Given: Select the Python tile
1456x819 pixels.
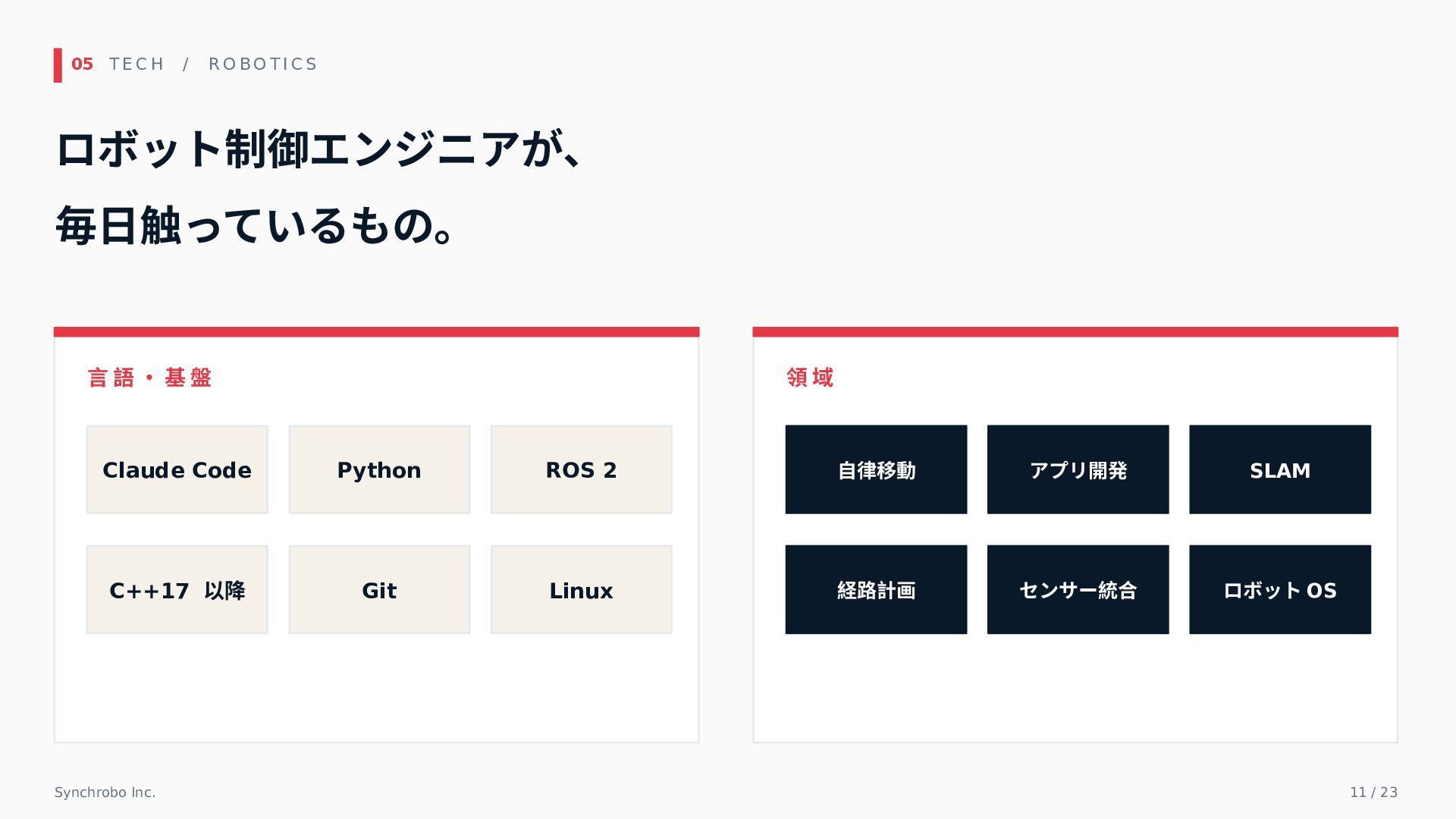Looking at the screenshot, I should 379,469.
